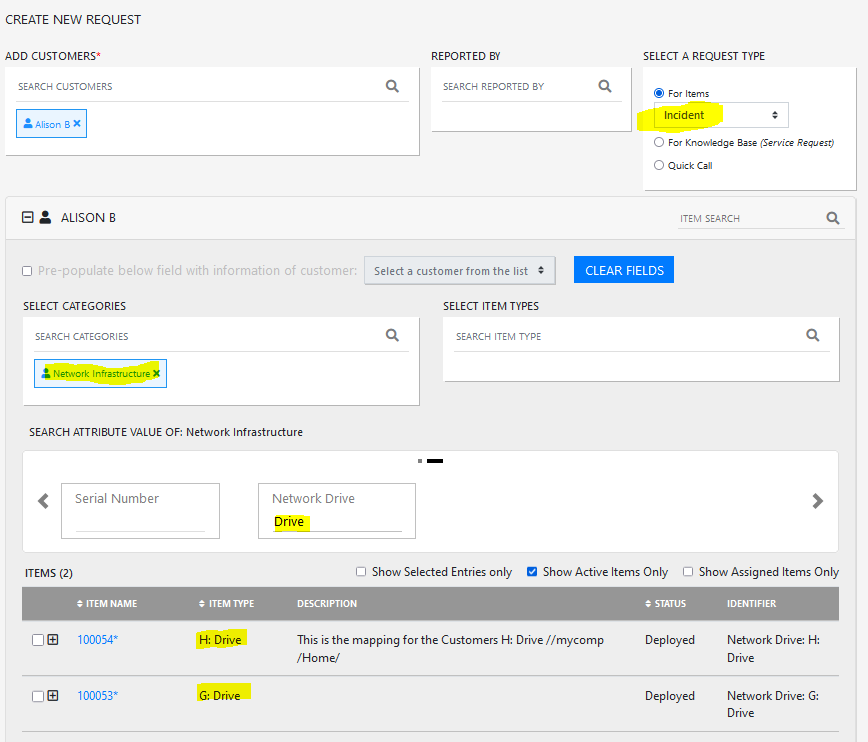Open the Select a customer dropdown
Viewport: 868px width, 742px height.
(x=459, y=271)
